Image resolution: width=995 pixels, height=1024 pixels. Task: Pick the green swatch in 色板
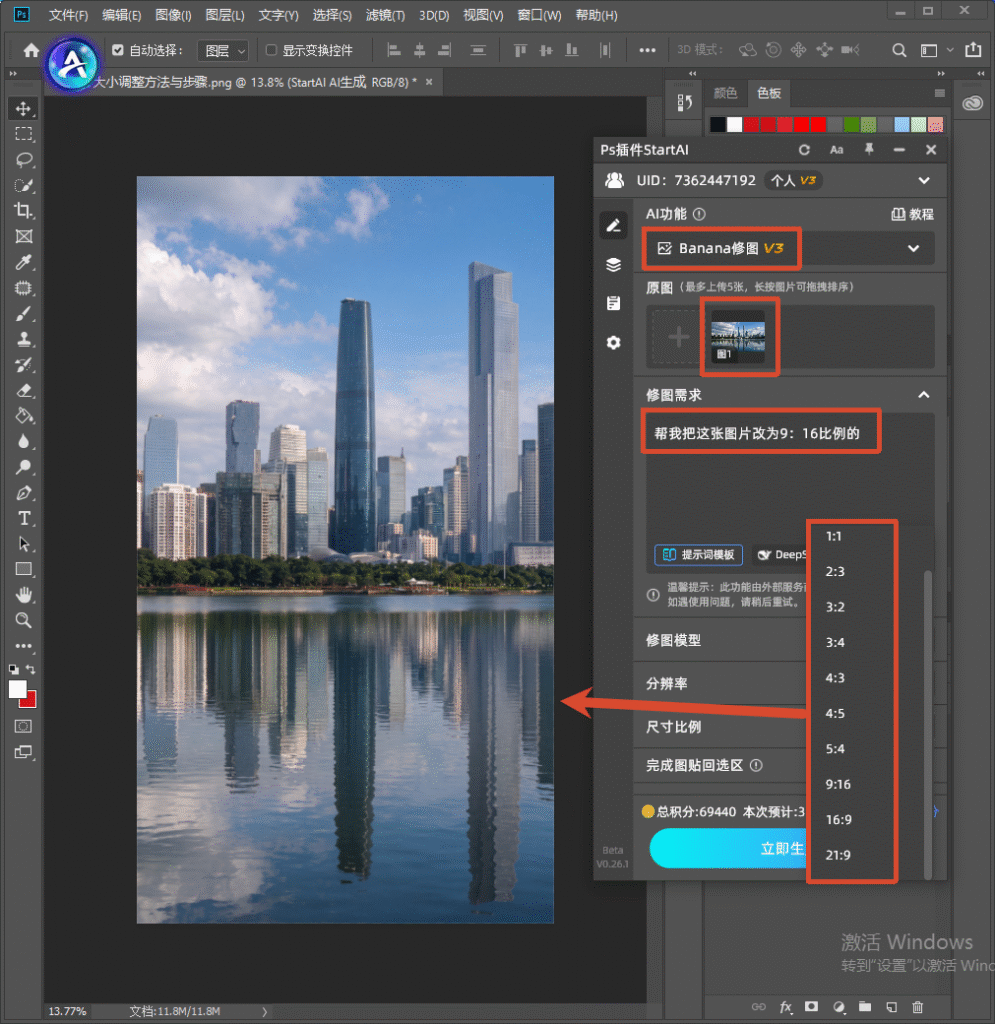click(x=851, y=124)
